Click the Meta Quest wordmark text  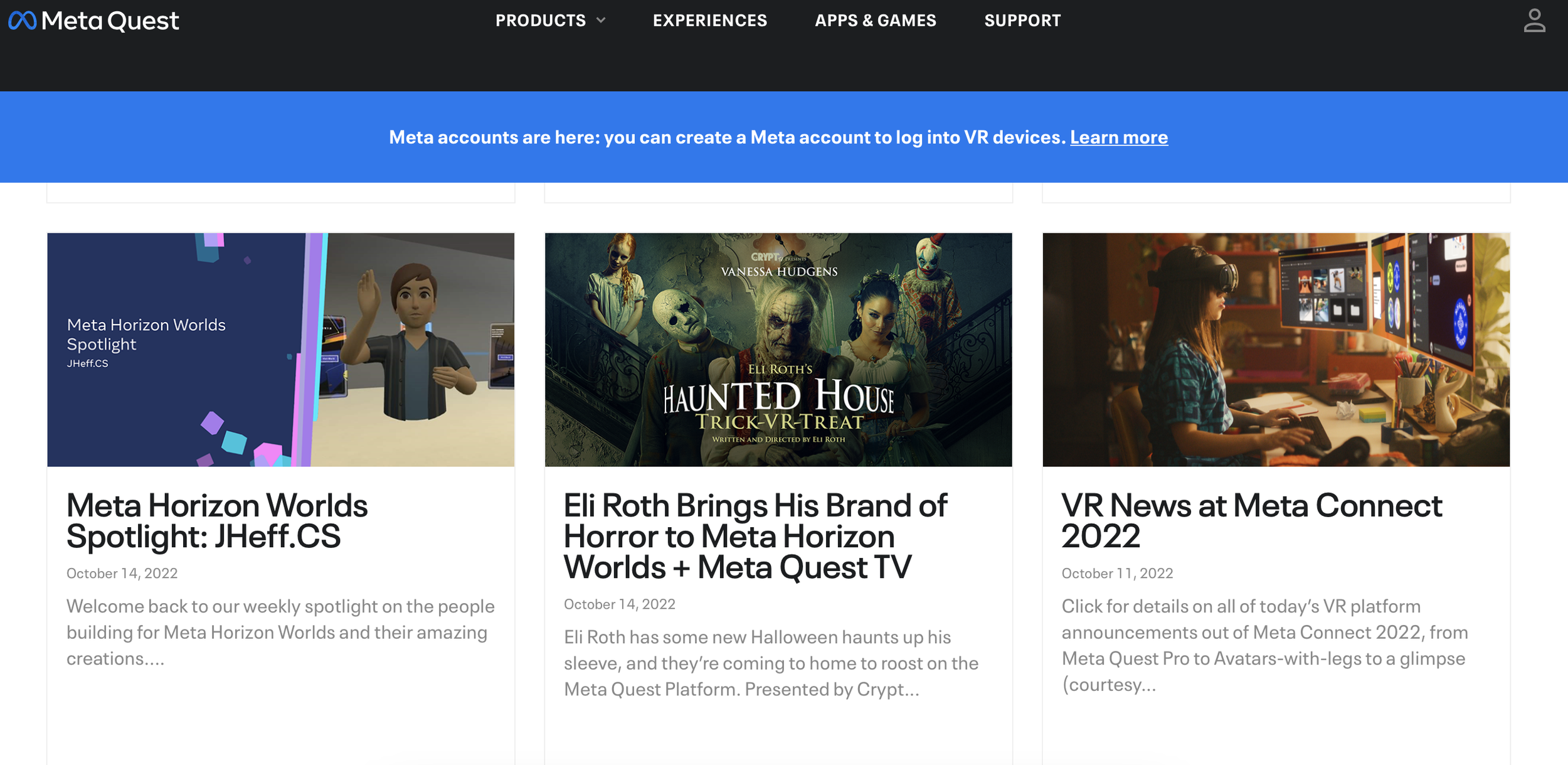[x=110, y=21]
